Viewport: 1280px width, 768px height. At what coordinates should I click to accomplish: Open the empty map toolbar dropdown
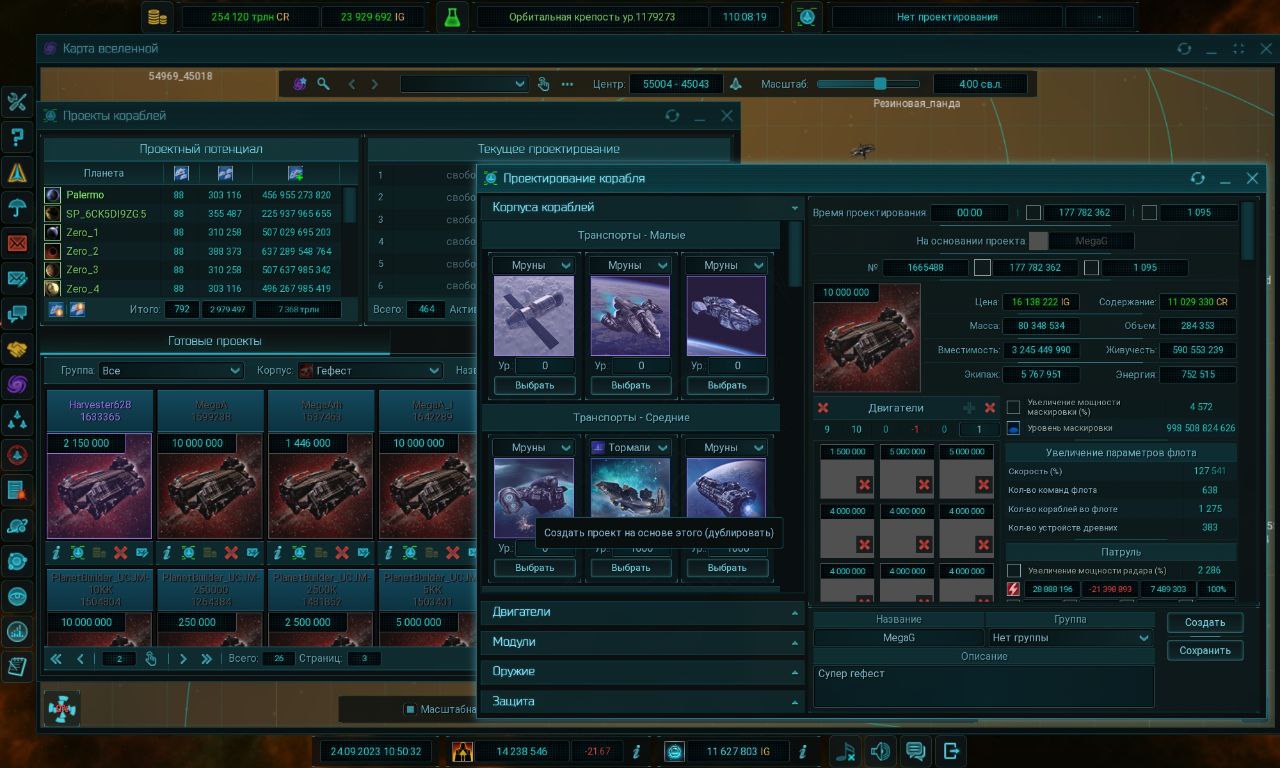pyautogui.click(x=464, y=84)
